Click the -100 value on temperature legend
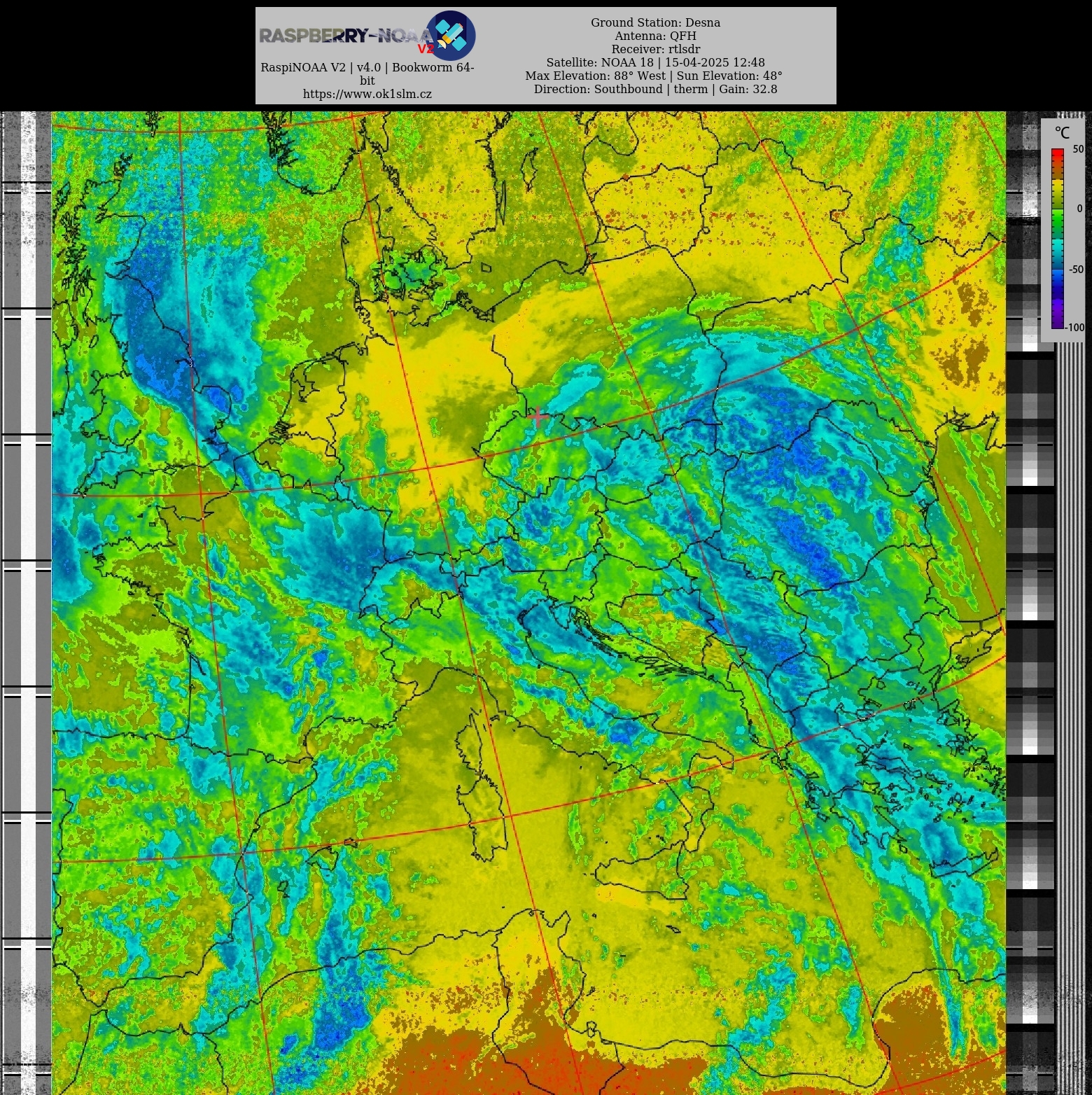 pyautogui.click(x=1075, y=327)
